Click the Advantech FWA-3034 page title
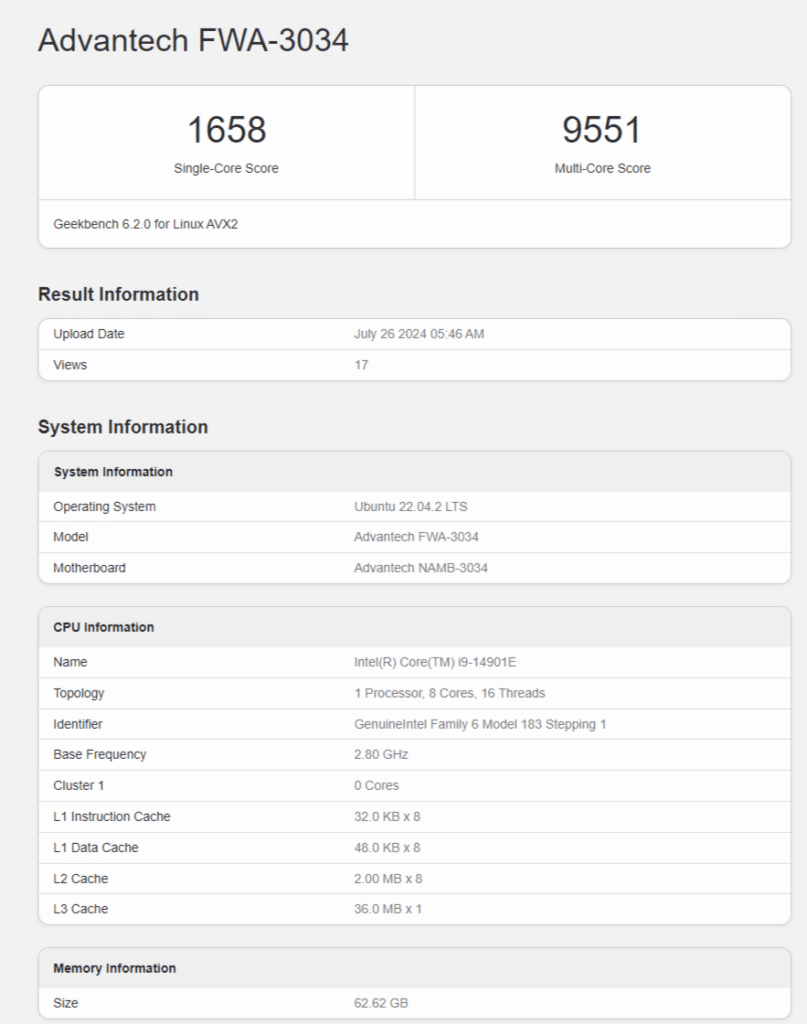The height and width of the screenshot is (1024, 807). (x=193, y=40)
